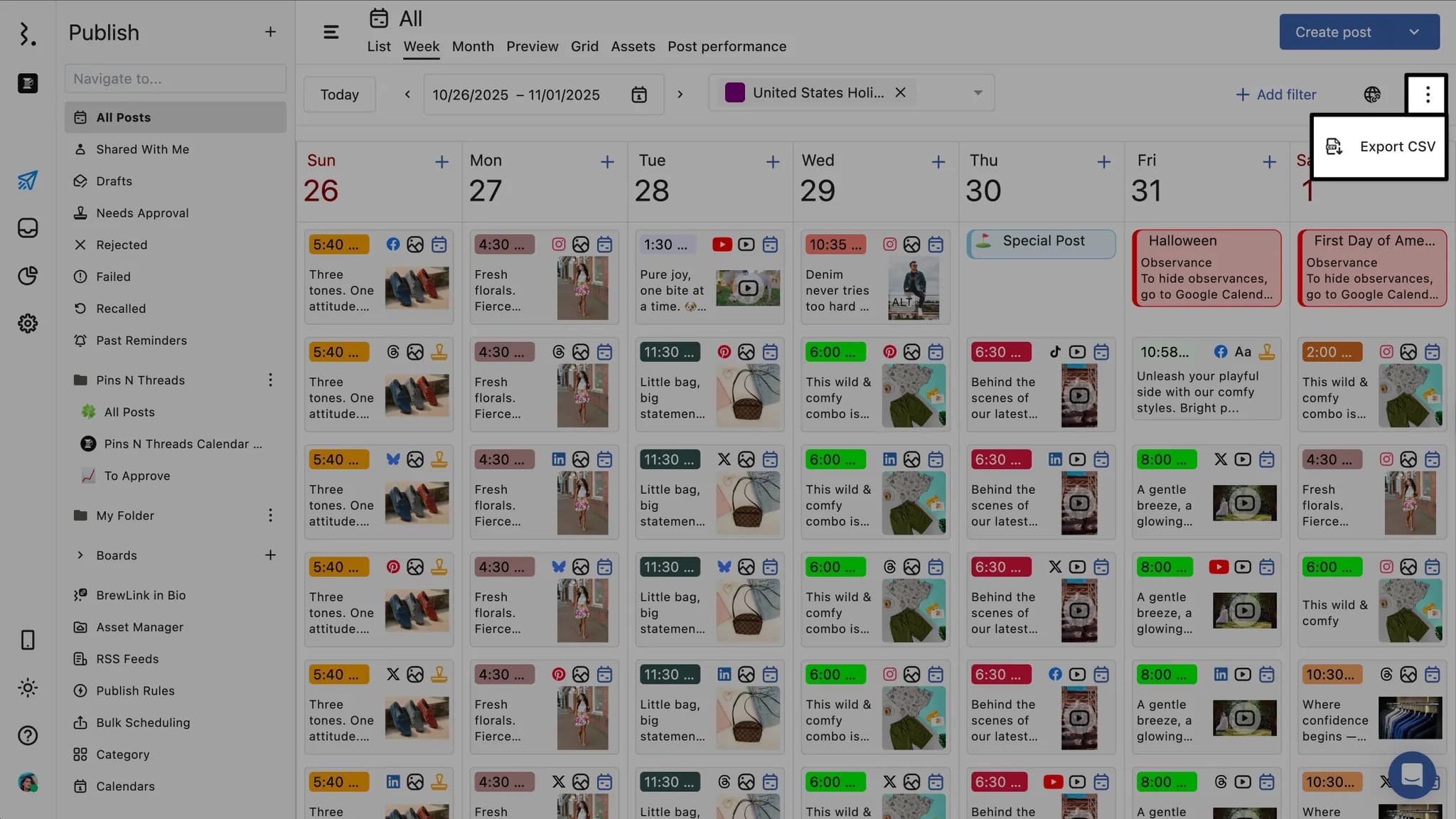Open the Pins N Threads folder options menu

270,380
